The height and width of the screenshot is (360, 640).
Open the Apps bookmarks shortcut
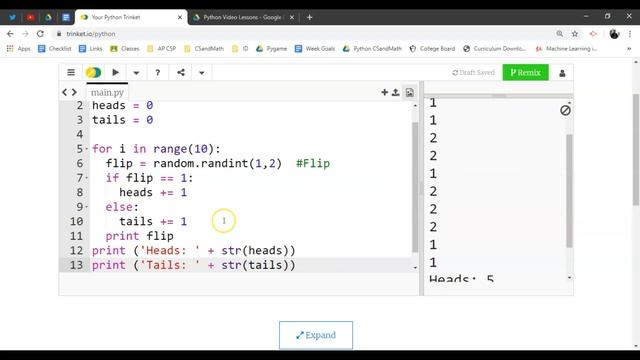18,49
